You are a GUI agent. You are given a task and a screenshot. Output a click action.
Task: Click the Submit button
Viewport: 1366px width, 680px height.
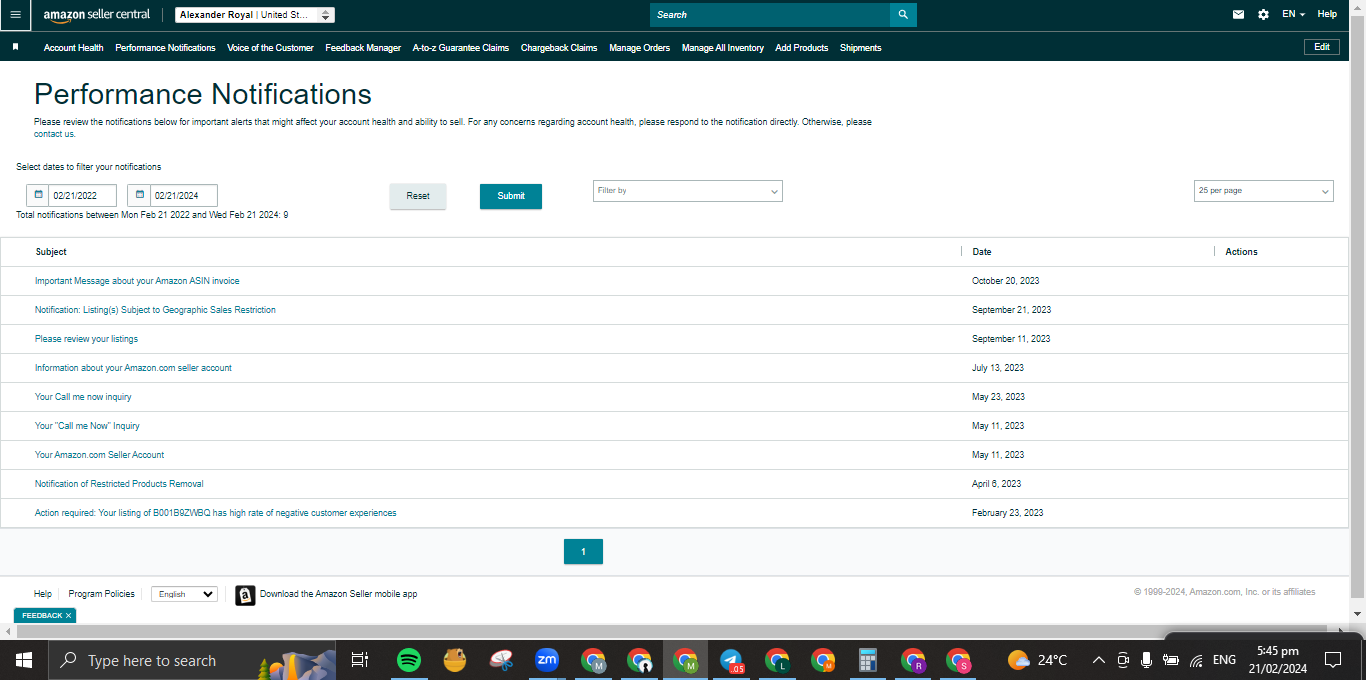511,196
